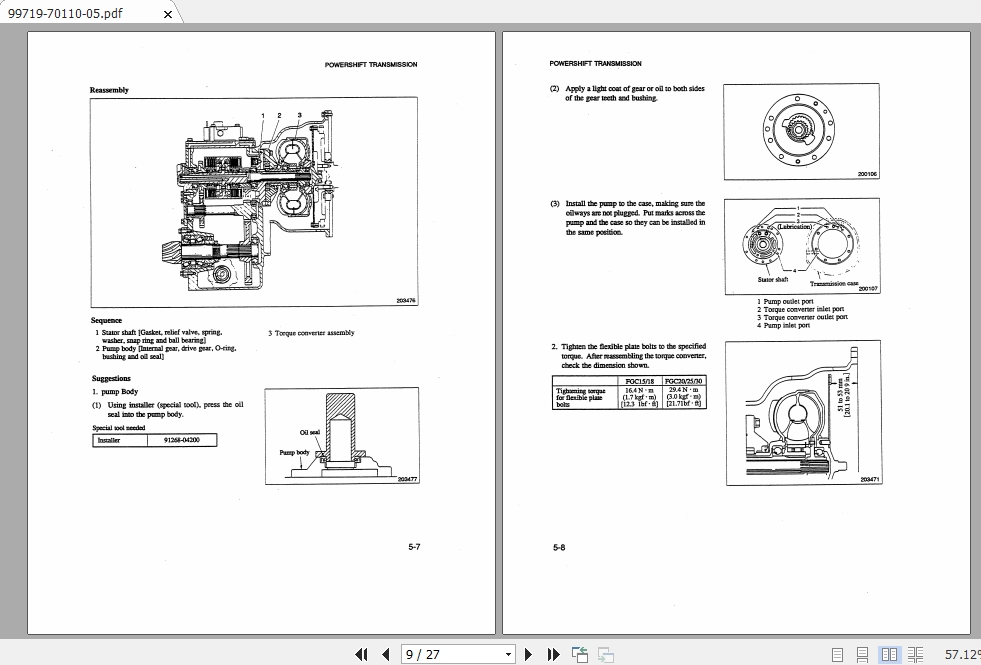The height and width of the screenshot is (665, 981).
Task: Click the stator shaft figure 200107
Action: (802, 246)
